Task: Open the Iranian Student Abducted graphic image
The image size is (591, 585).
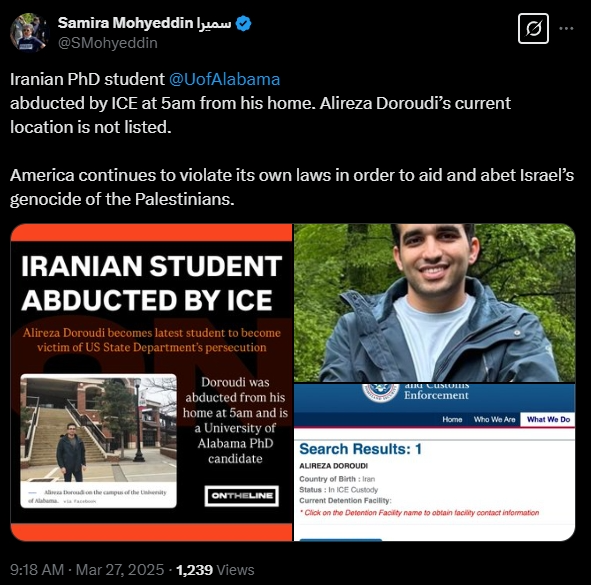Action: coord(152,382)
